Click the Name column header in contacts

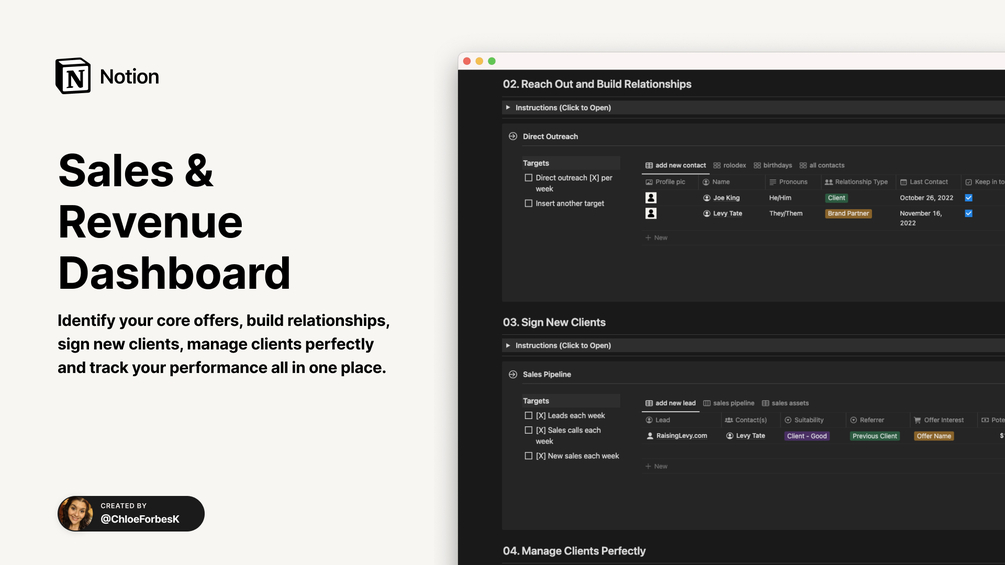coord(717,182)
